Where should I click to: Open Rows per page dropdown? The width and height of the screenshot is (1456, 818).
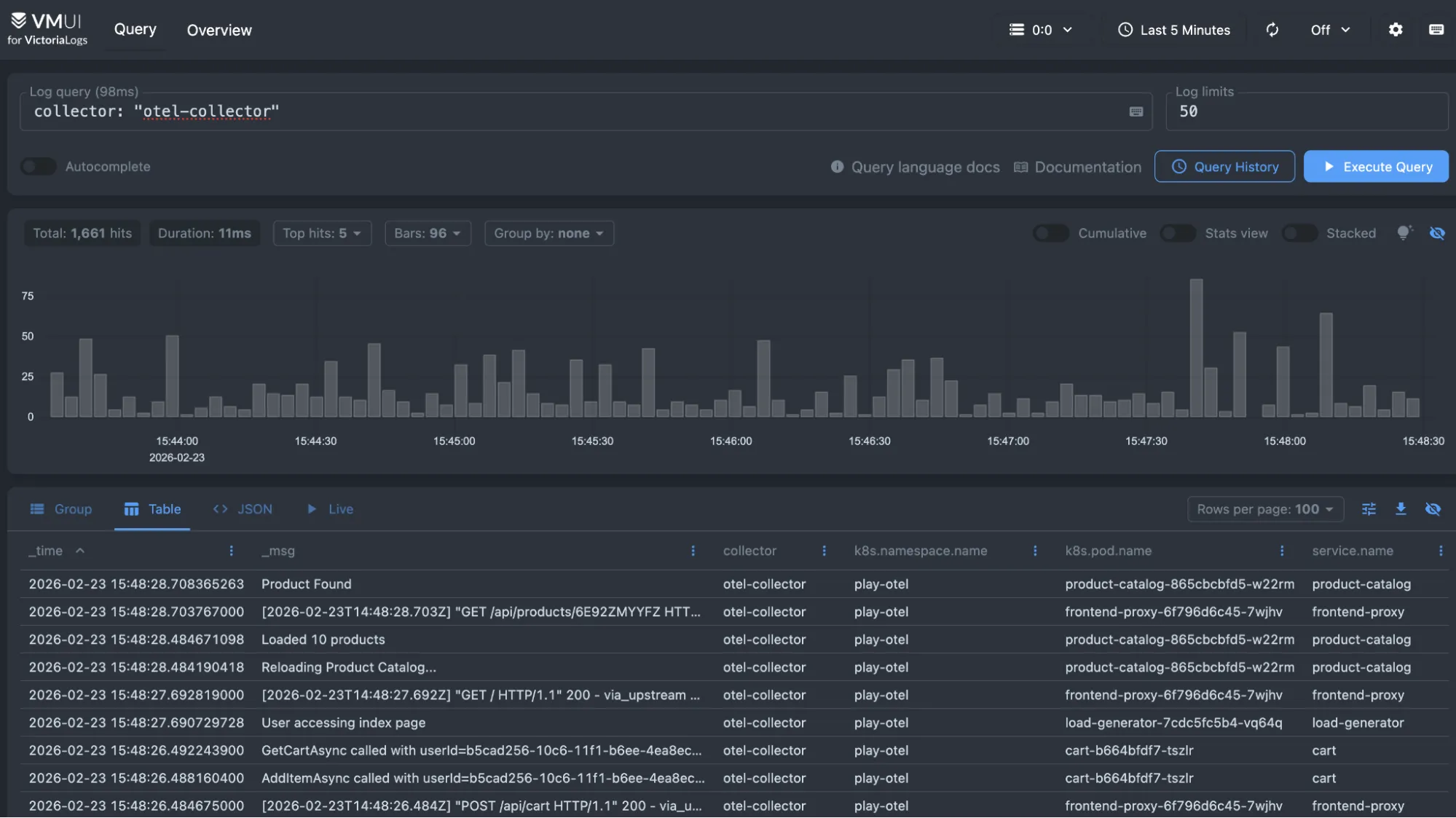pyautogui.click(x=1264, y=509)
